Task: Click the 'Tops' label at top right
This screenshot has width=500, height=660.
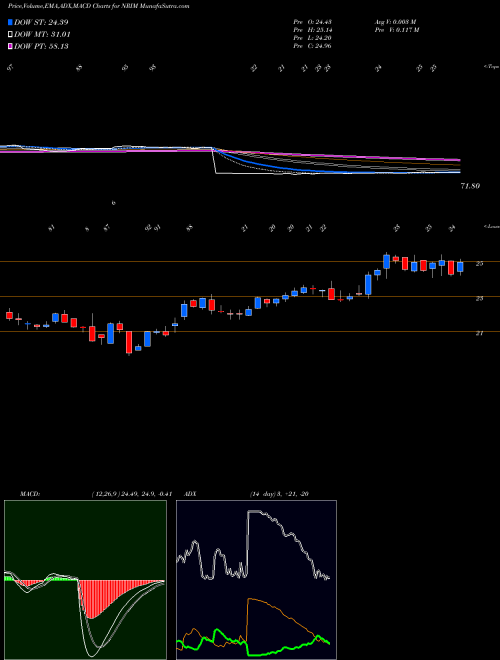Action: pos(491,67)
